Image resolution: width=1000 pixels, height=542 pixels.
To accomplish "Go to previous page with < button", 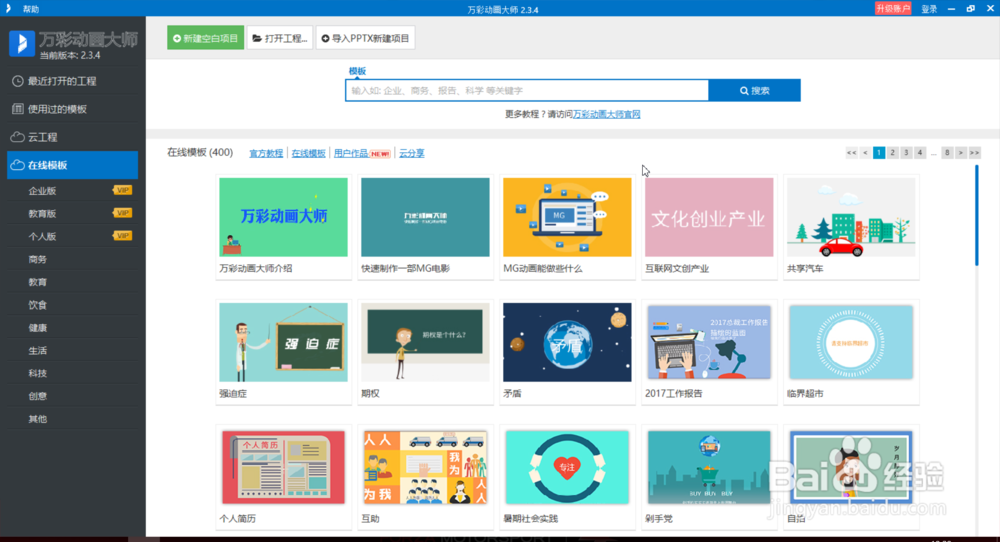I will (x=865, y=152).
